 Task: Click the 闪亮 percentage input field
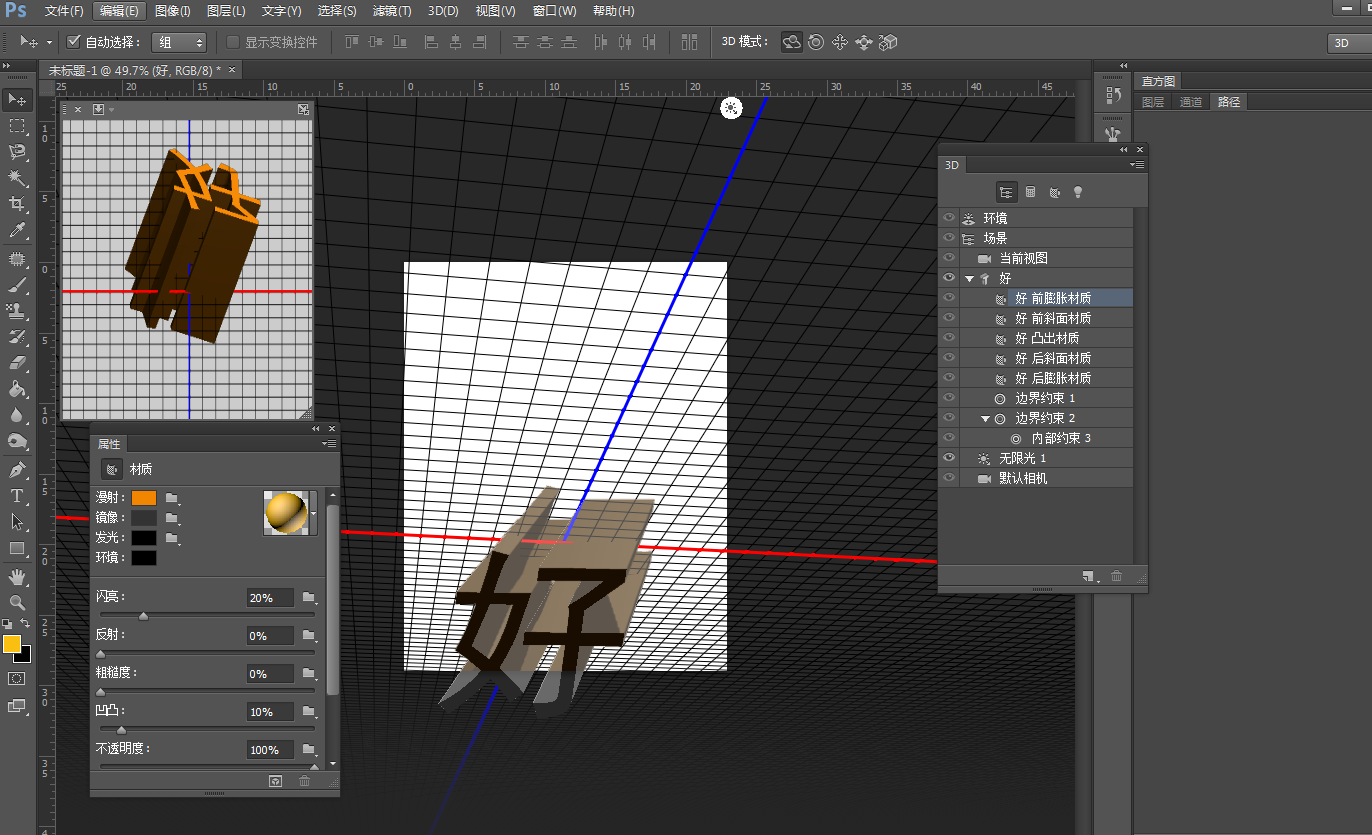tap(270, 598)
